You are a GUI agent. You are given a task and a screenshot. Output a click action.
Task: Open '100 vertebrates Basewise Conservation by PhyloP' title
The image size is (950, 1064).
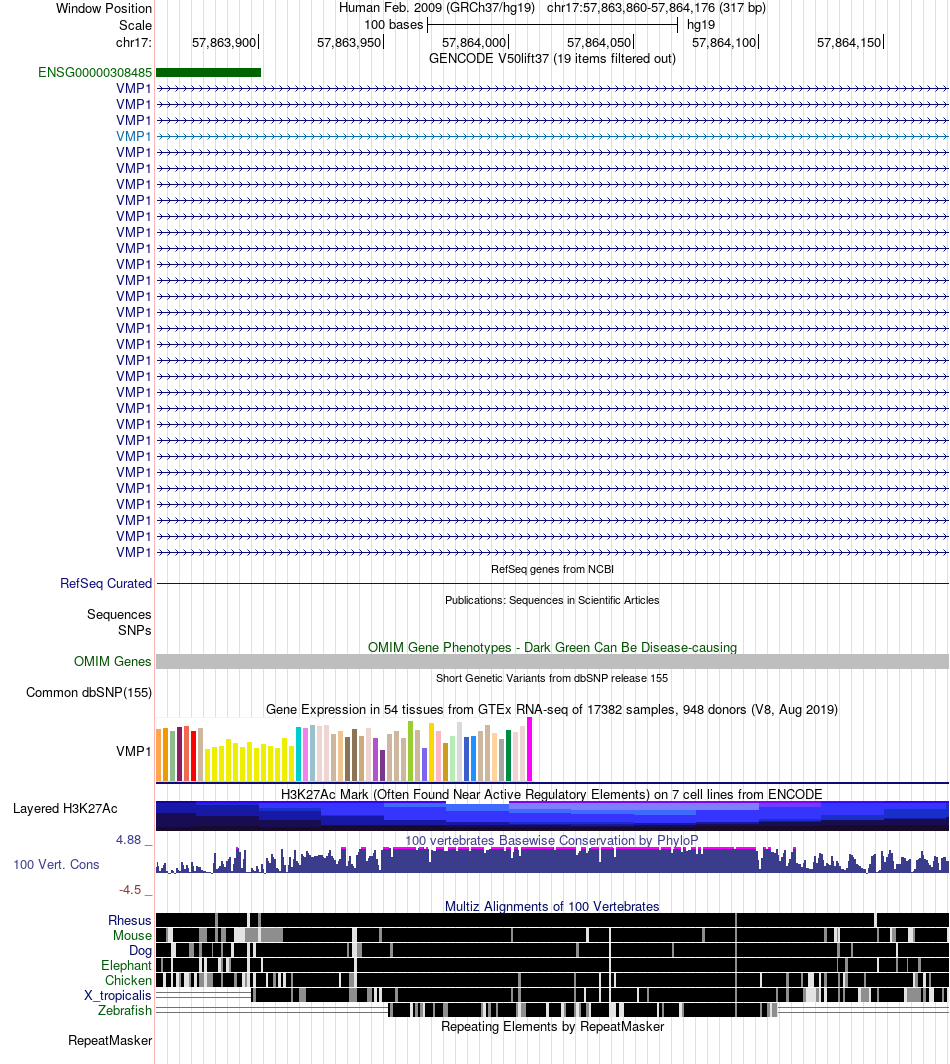pyautogui.click(x=552, y=841)
